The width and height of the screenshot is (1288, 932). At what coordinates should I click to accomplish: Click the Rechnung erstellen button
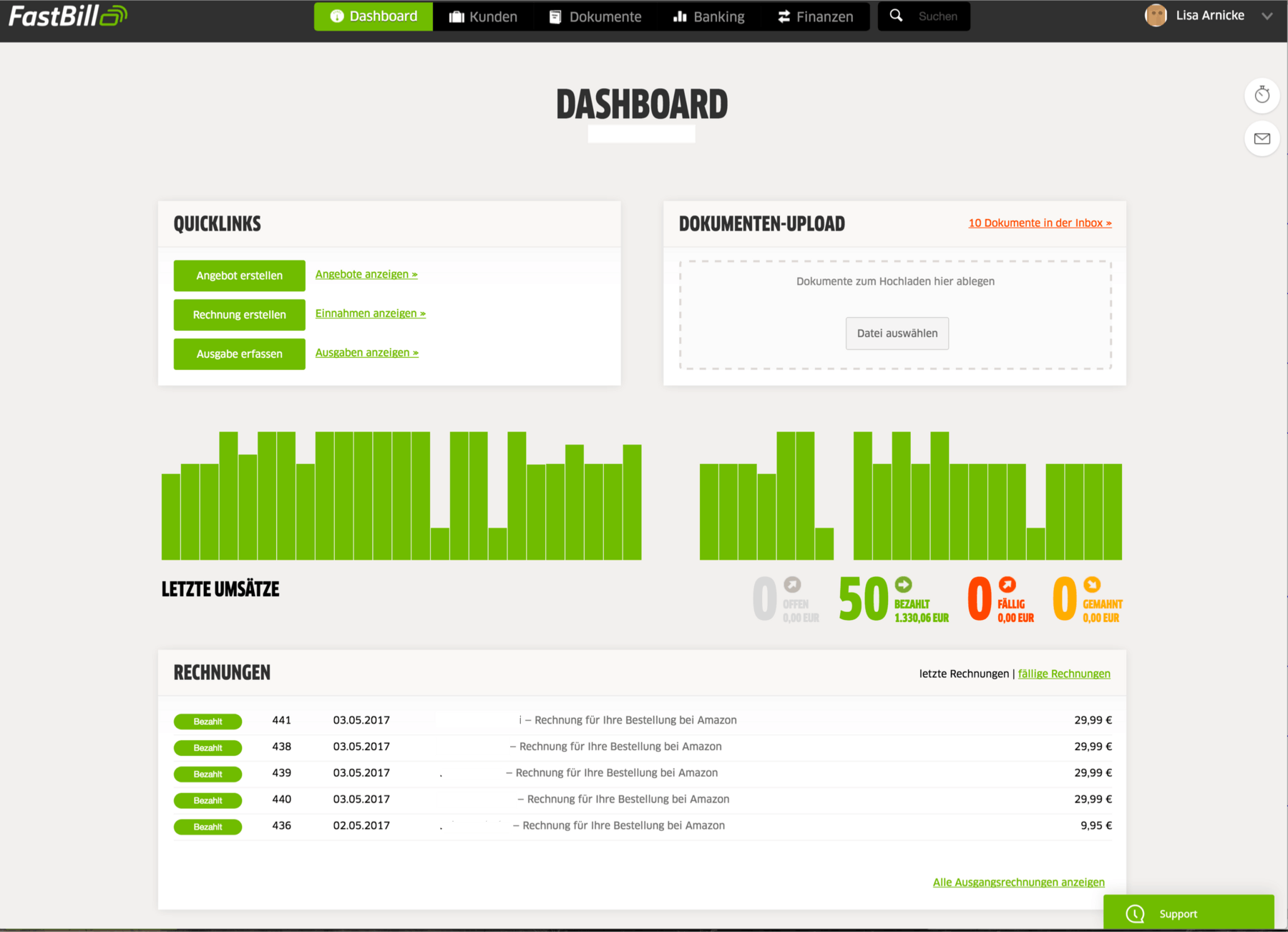click(240, 315)
